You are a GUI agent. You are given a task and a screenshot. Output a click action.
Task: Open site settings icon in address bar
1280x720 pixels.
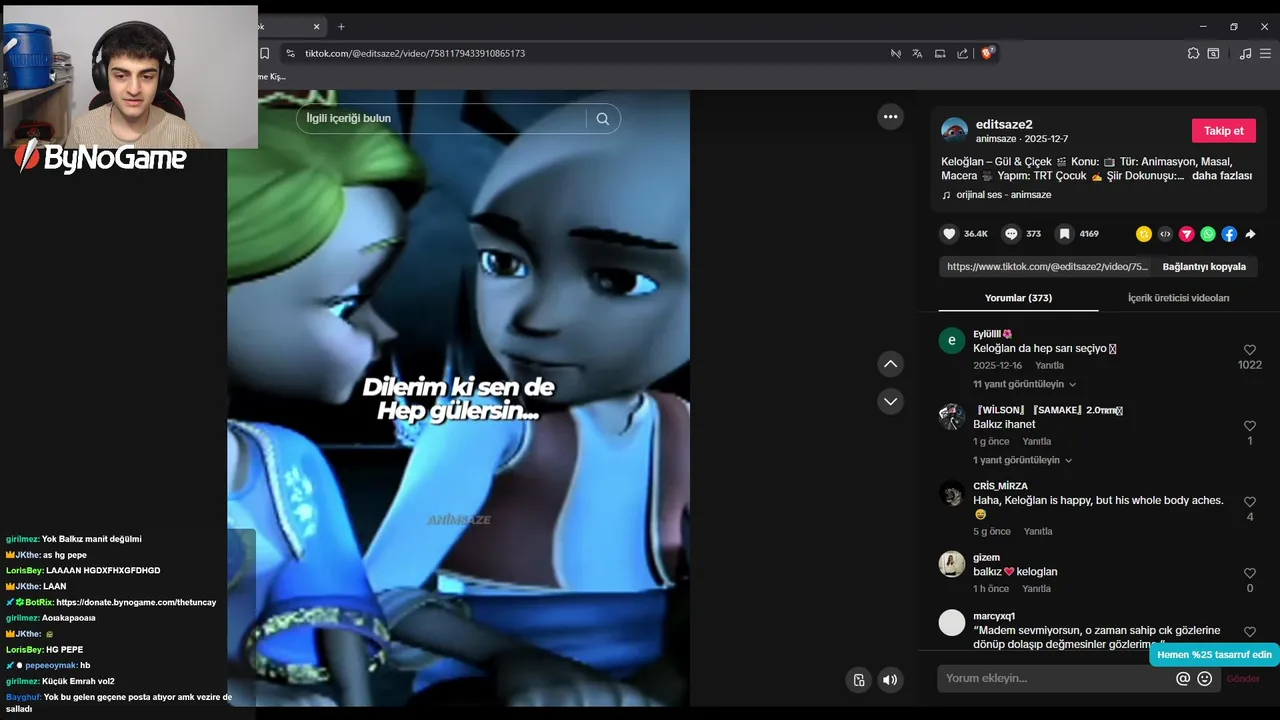point(290,53)
